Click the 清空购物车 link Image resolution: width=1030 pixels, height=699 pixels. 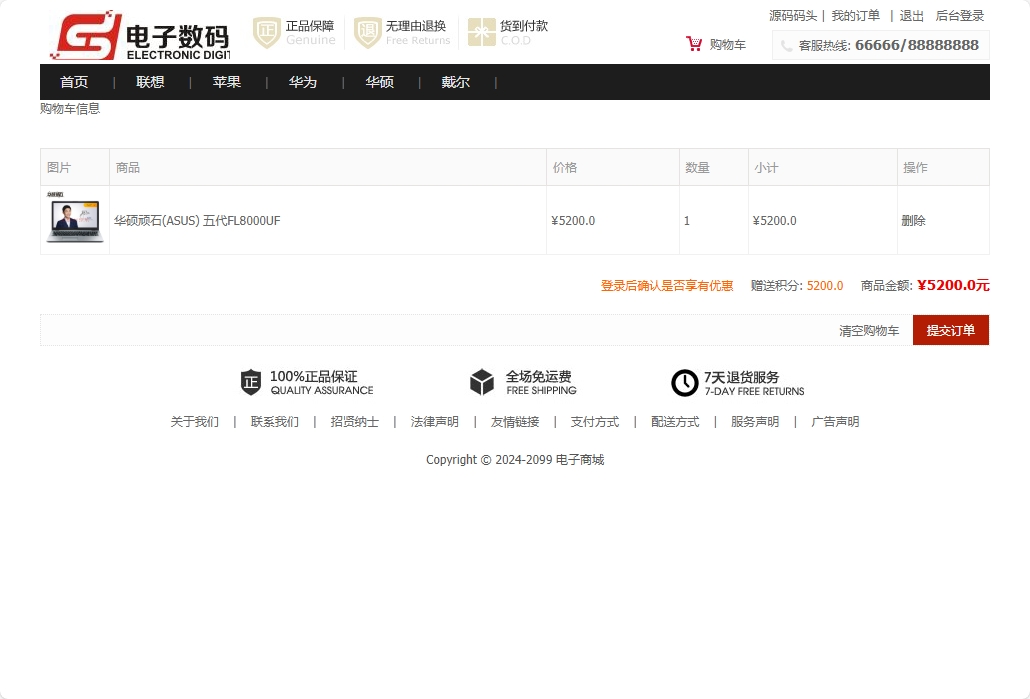click(x=868, y=331)
